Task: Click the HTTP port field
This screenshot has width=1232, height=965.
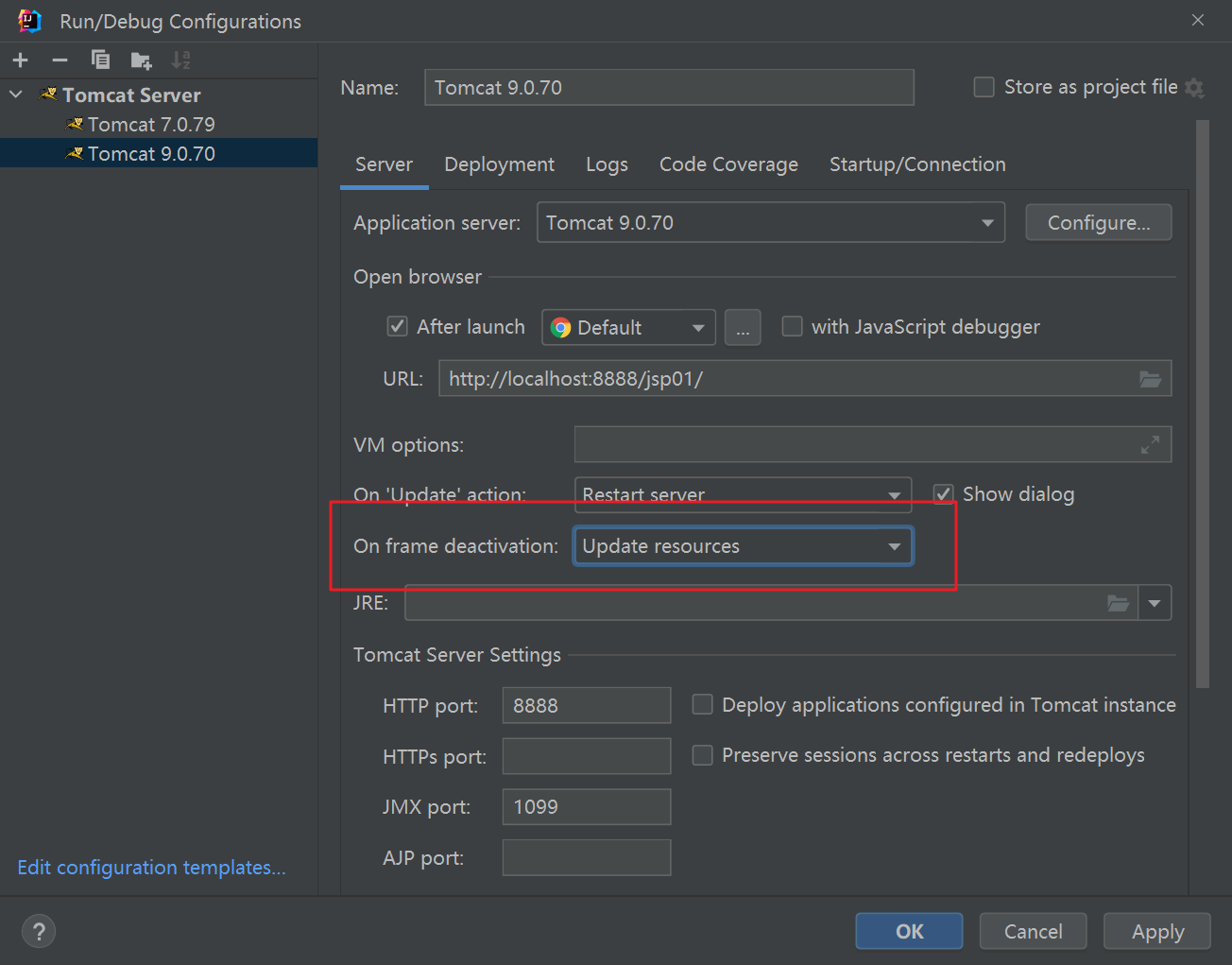Action: coord(587,705)
